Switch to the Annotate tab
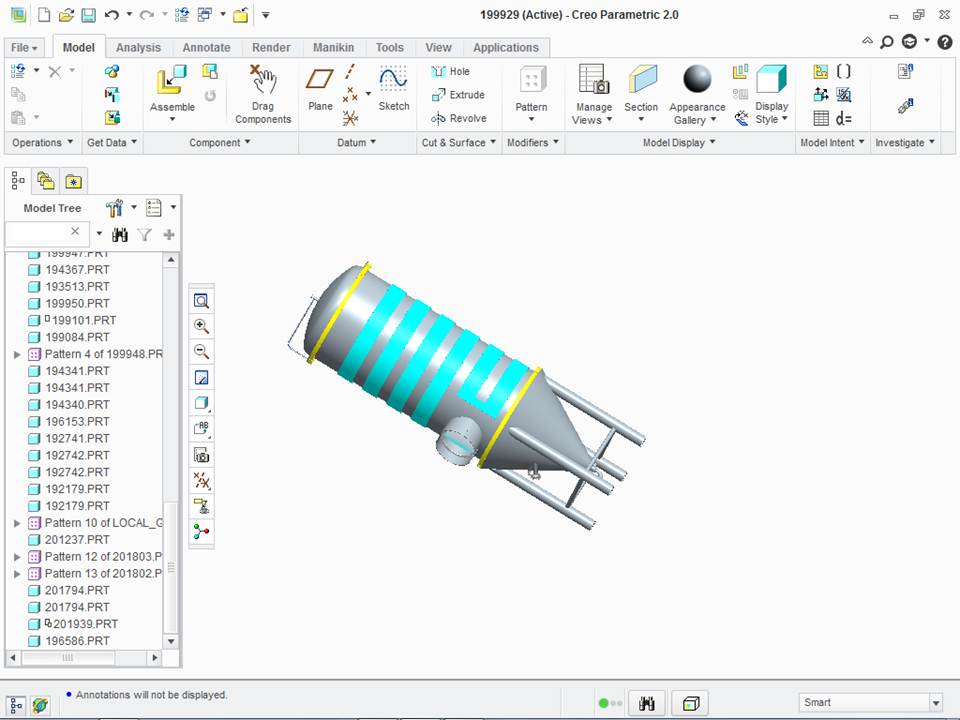Image resolution: width=960 pixels, height=720 pixels. tap(206, 48)
